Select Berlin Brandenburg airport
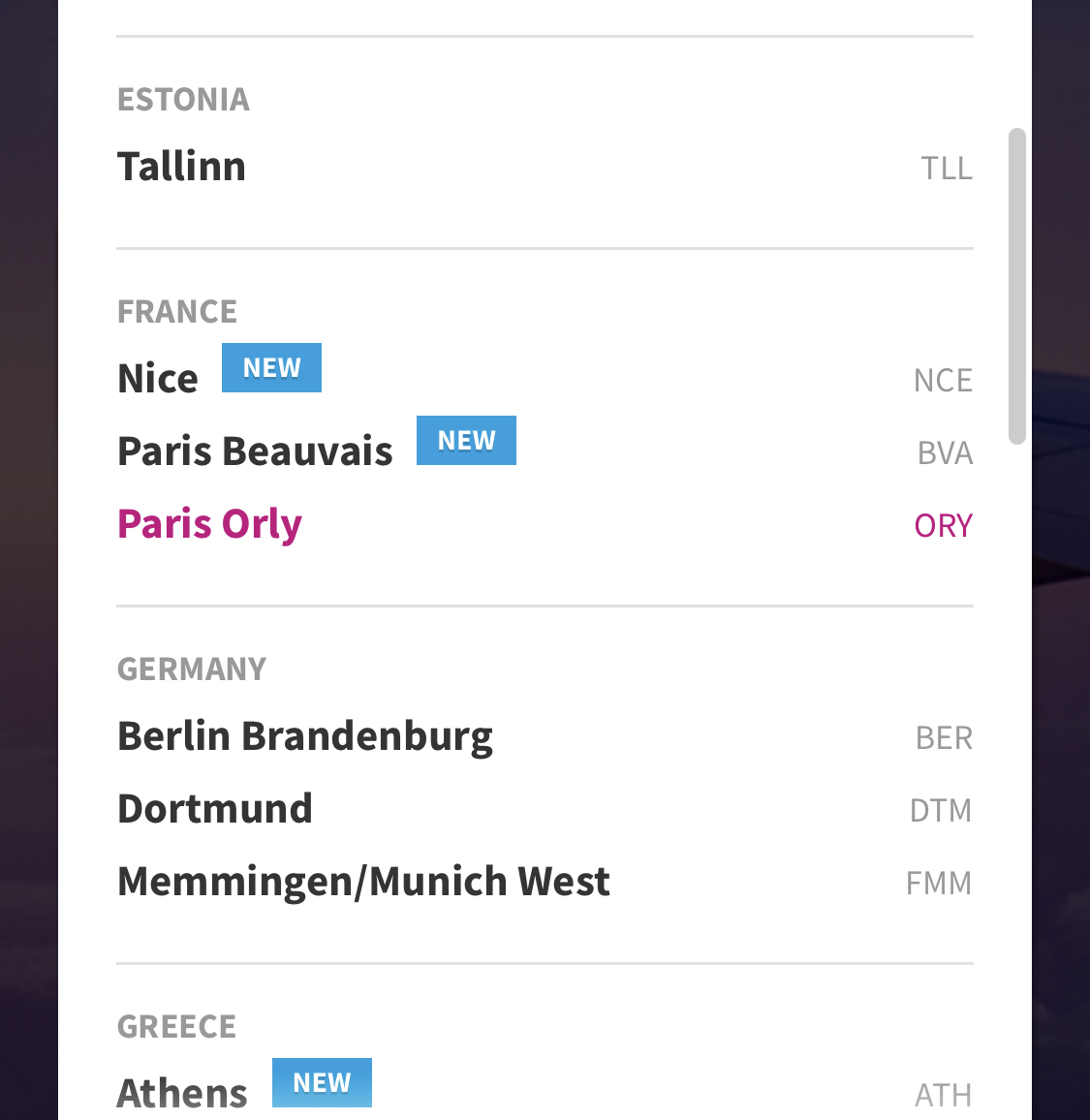 [x=305, y=736]
